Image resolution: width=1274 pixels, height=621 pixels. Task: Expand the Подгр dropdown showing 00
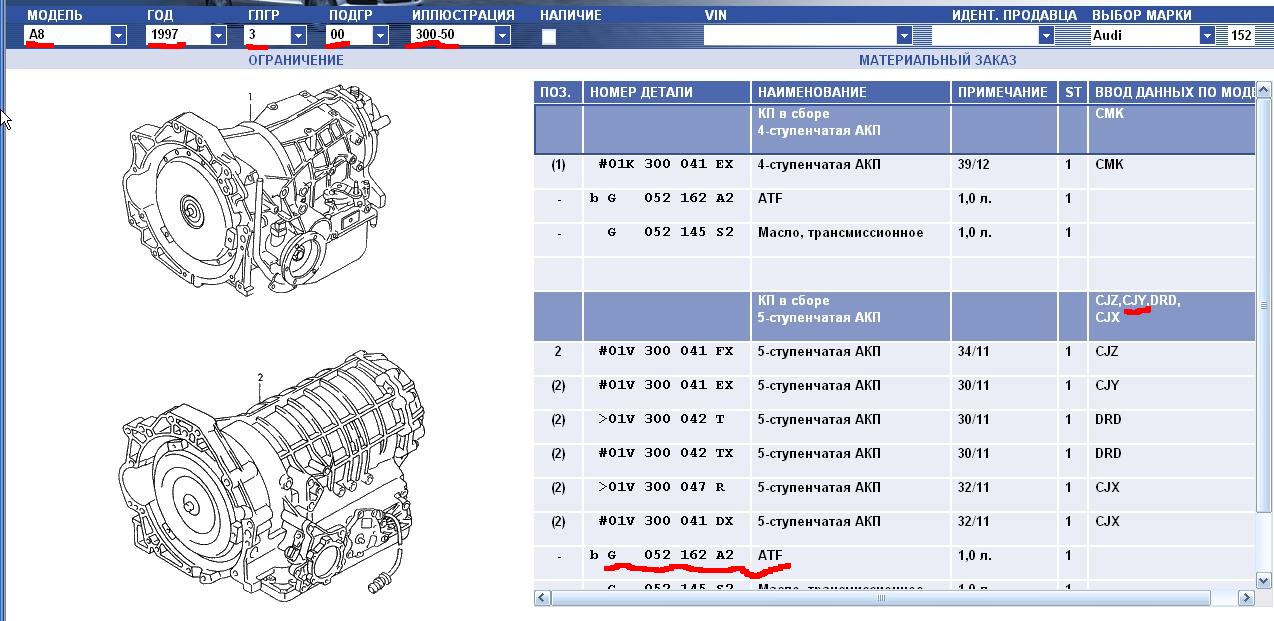pyautogui.click(x=380, y=35)
